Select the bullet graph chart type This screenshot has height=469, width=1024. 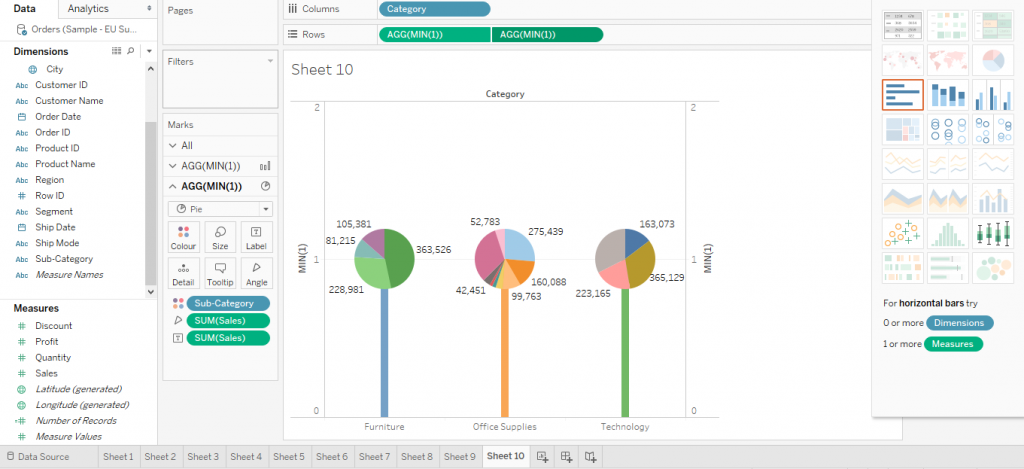pyautogui.click(x=948, y=268)
